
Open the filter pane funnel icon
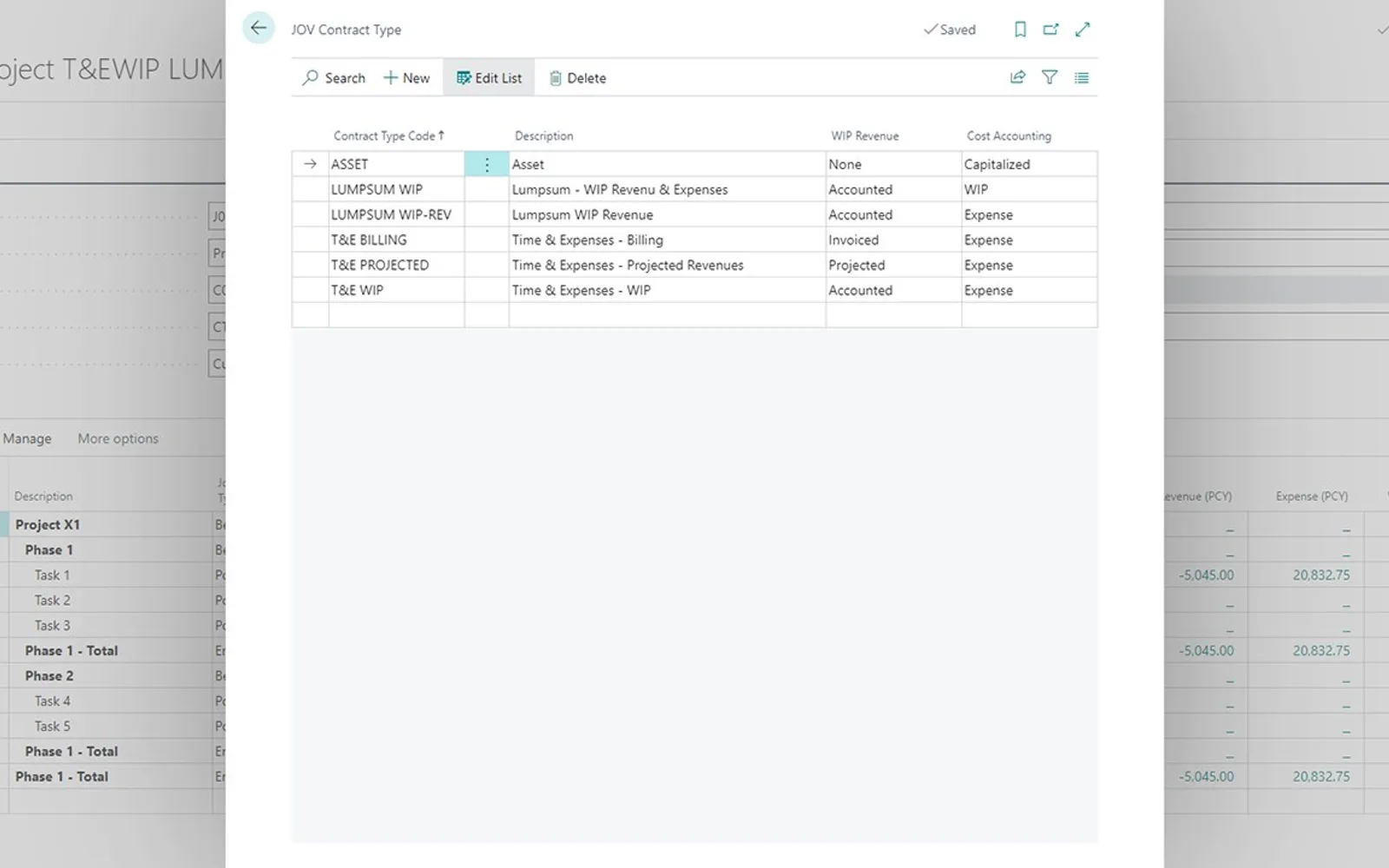pyautogui.click(x=1050, y=77)
